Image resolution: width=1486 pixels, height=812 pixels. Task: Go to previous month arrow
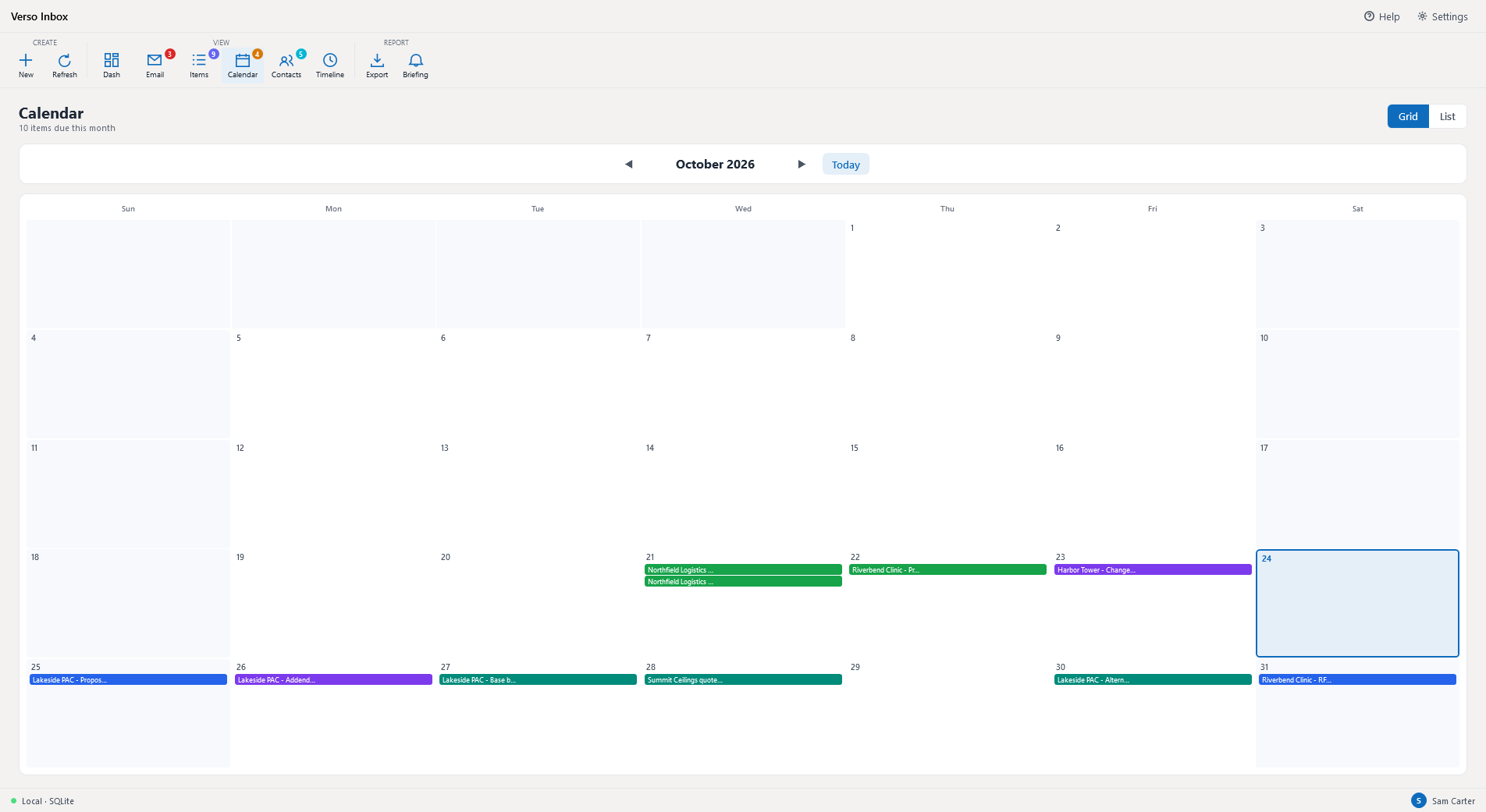click(x=628, y=164)
